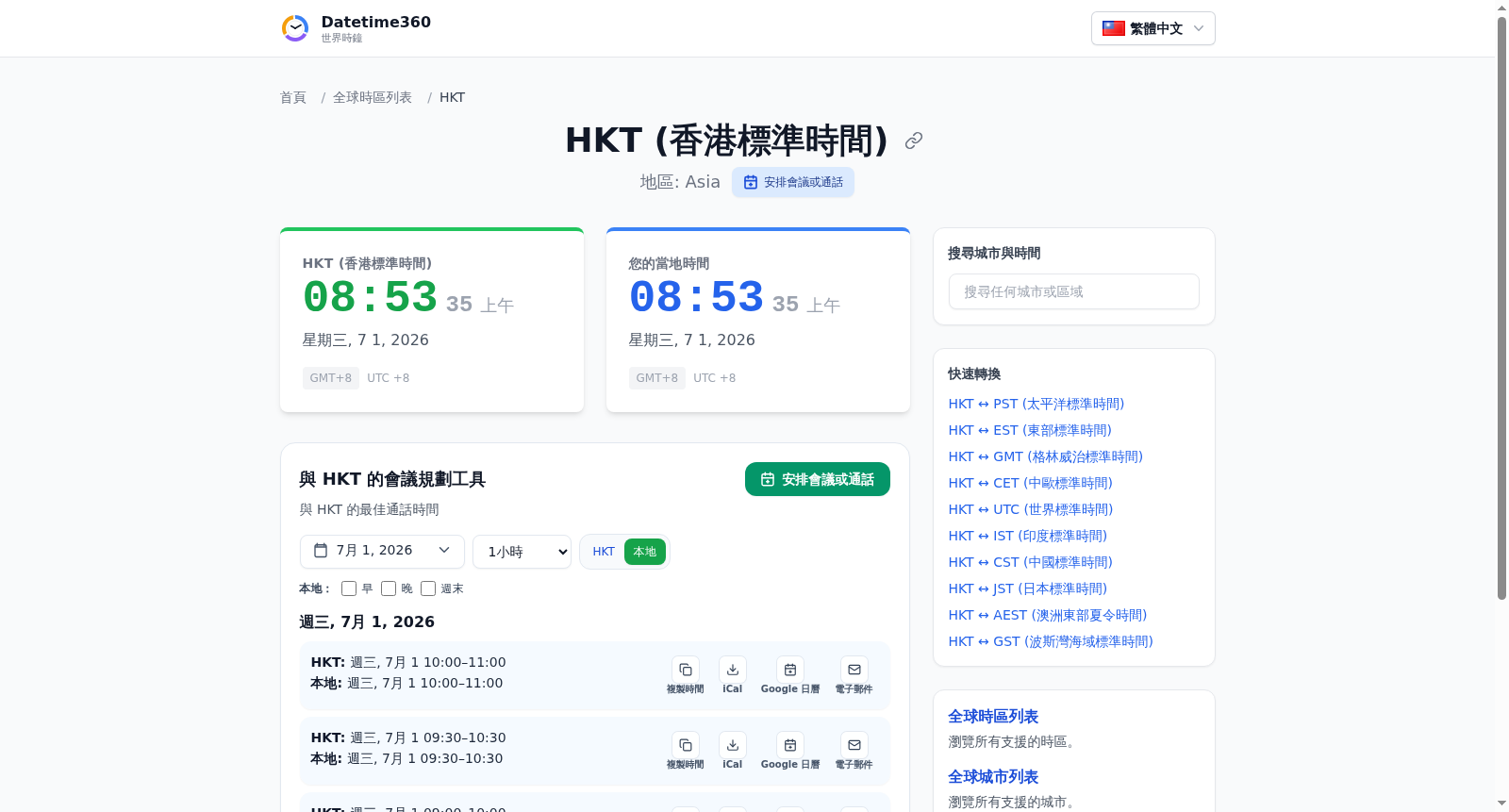Open HKT ↔ GMT conversion link
This screenshot has height=812, width=1509.
1046,456
